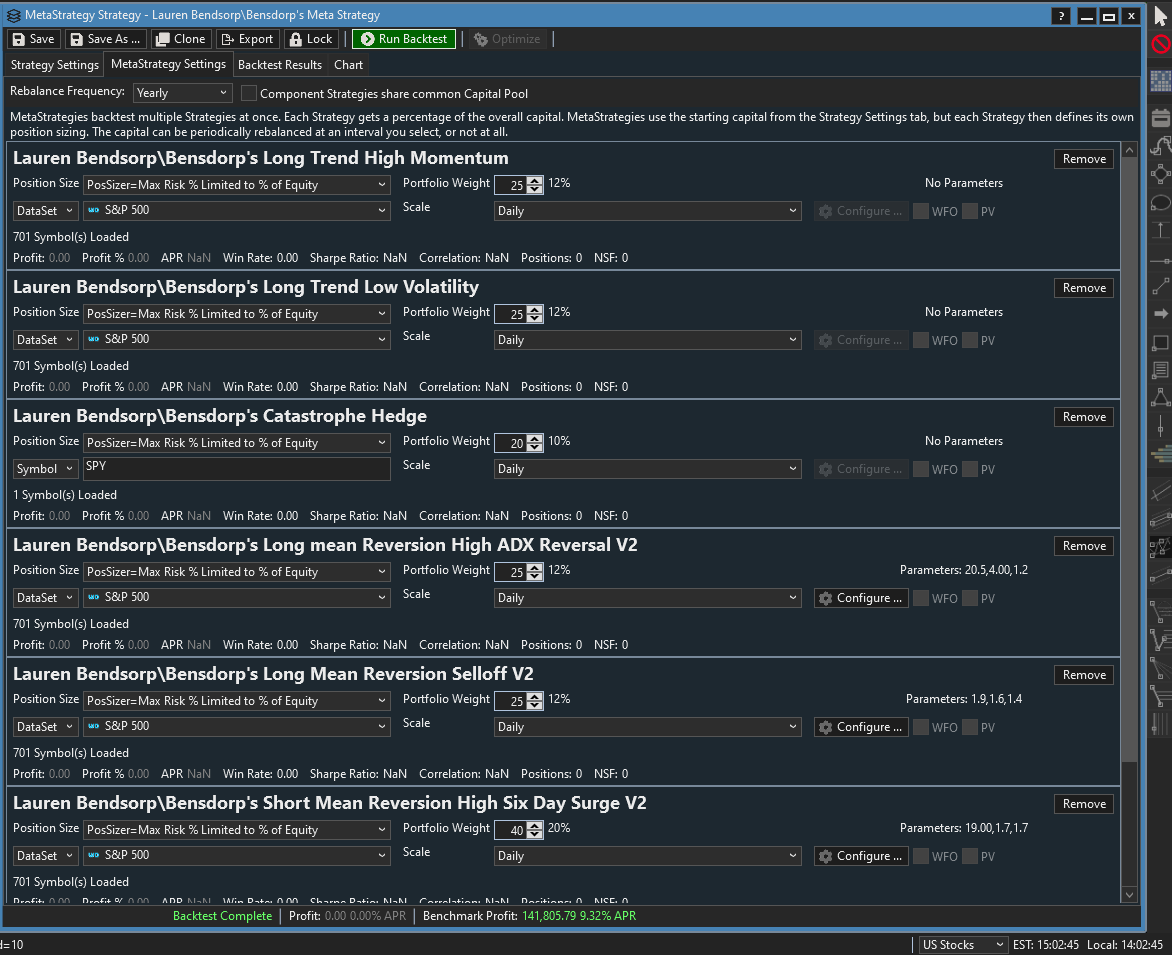Open Position Size dropdown for Long Trend High Momentum
The width and height of the screenshot is (1172, 955).
point(236,185)
